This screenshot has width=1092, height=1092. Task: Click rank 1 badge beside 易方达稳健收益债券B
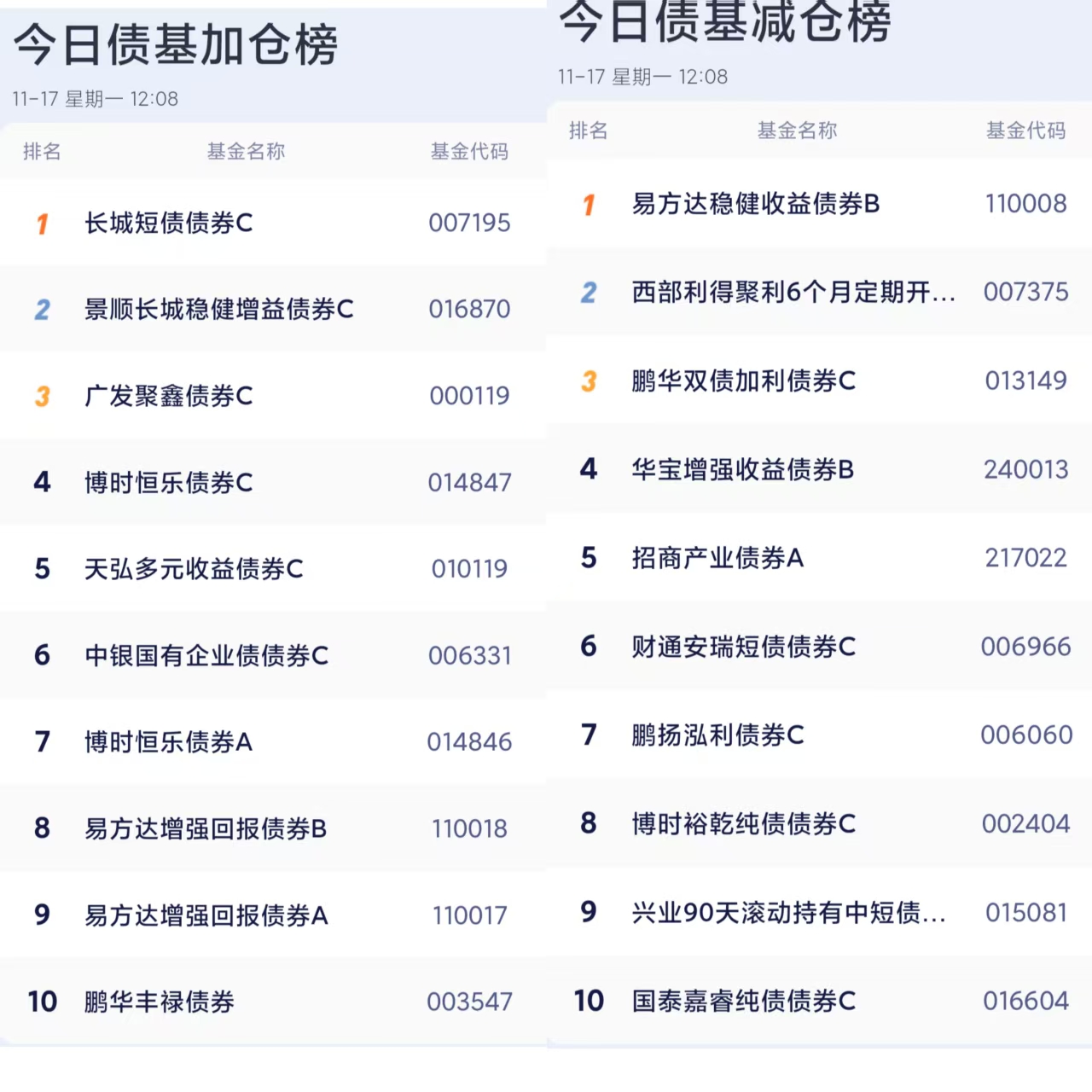pos(589,205)
